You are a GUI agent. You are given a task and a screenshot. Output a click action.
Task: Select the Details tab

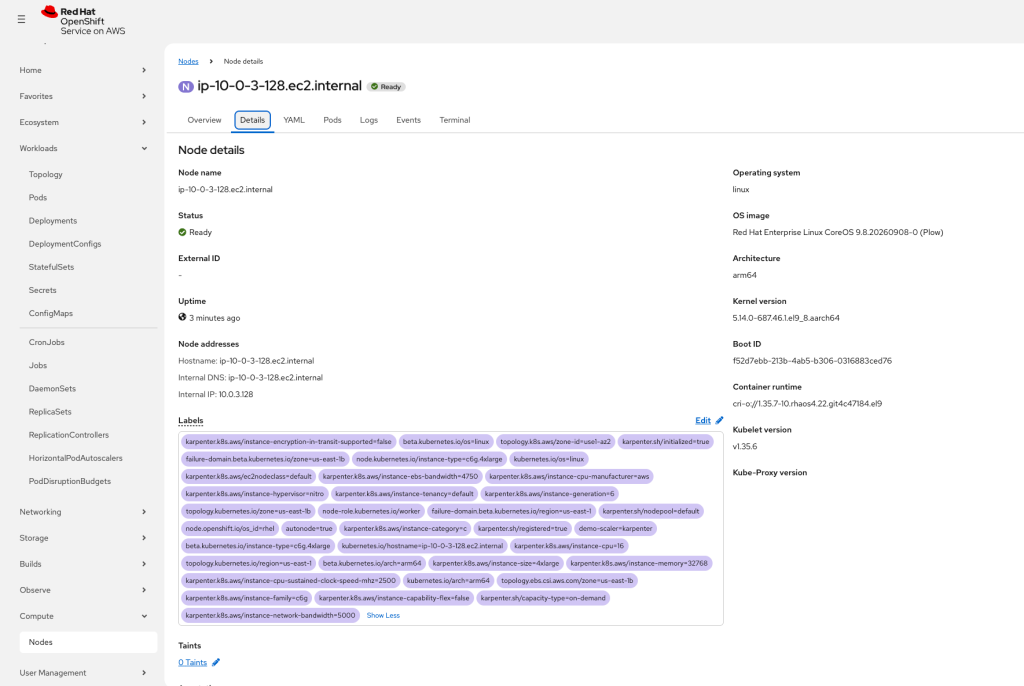coord(252,120)
